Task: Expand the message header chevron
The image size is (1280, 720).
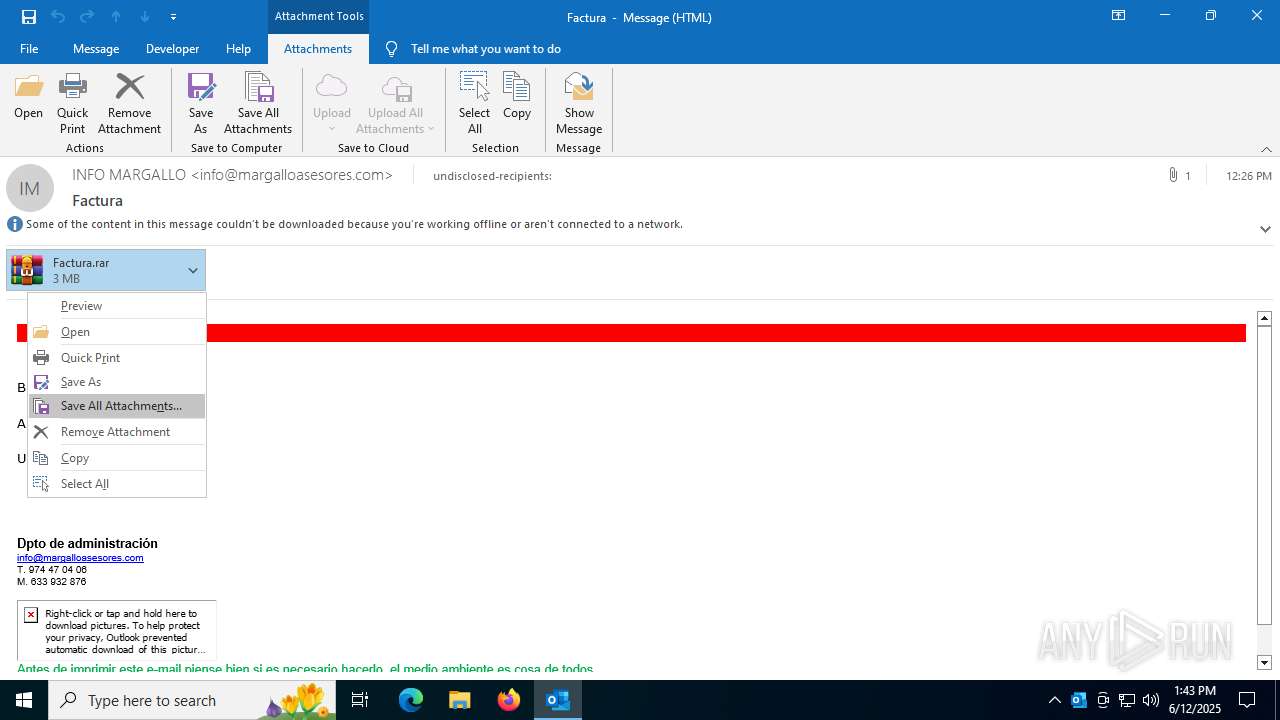Action: 1265,229
